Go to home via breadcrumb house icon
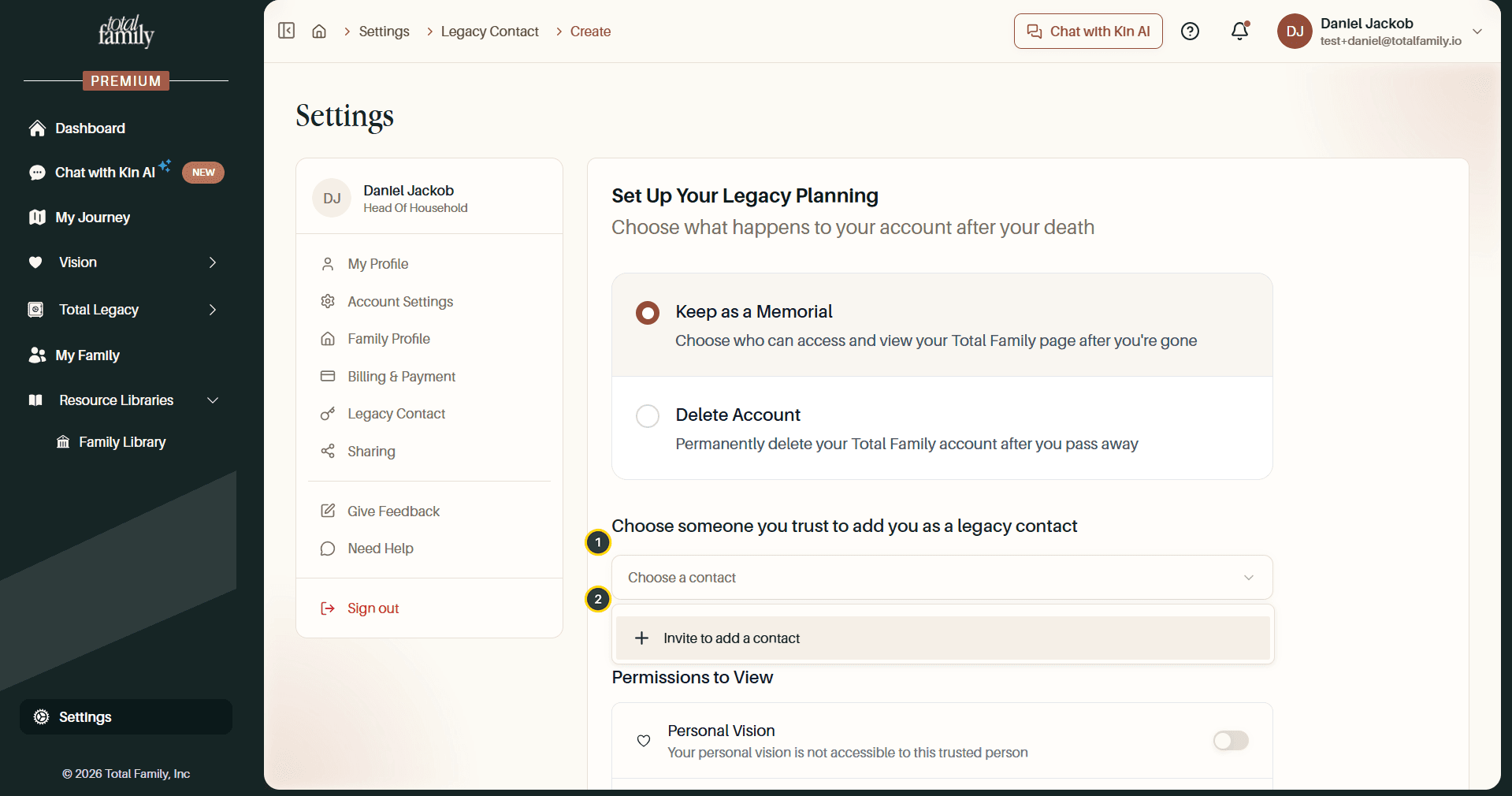 coord(319,32)
